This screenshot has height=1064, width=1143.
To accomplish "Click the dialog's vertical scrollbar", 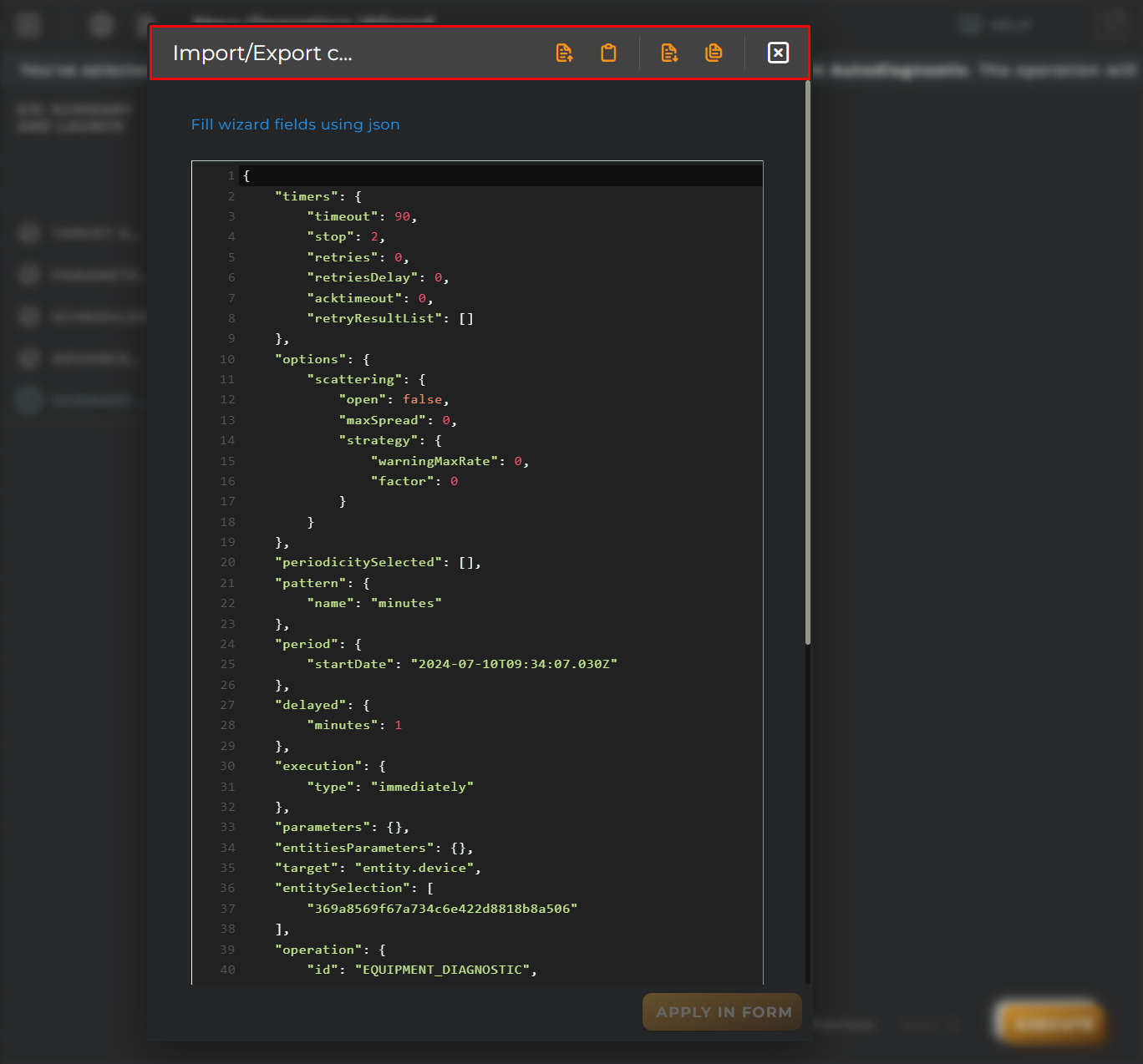I will 808,362.
